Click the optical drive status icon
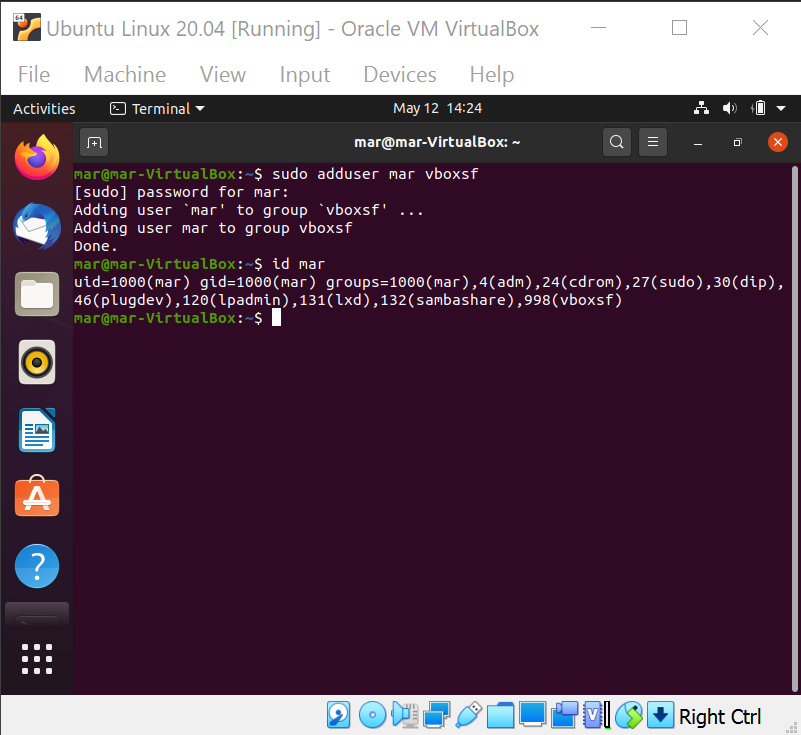The width and height of the screenshot is (801, 735). 372,715
